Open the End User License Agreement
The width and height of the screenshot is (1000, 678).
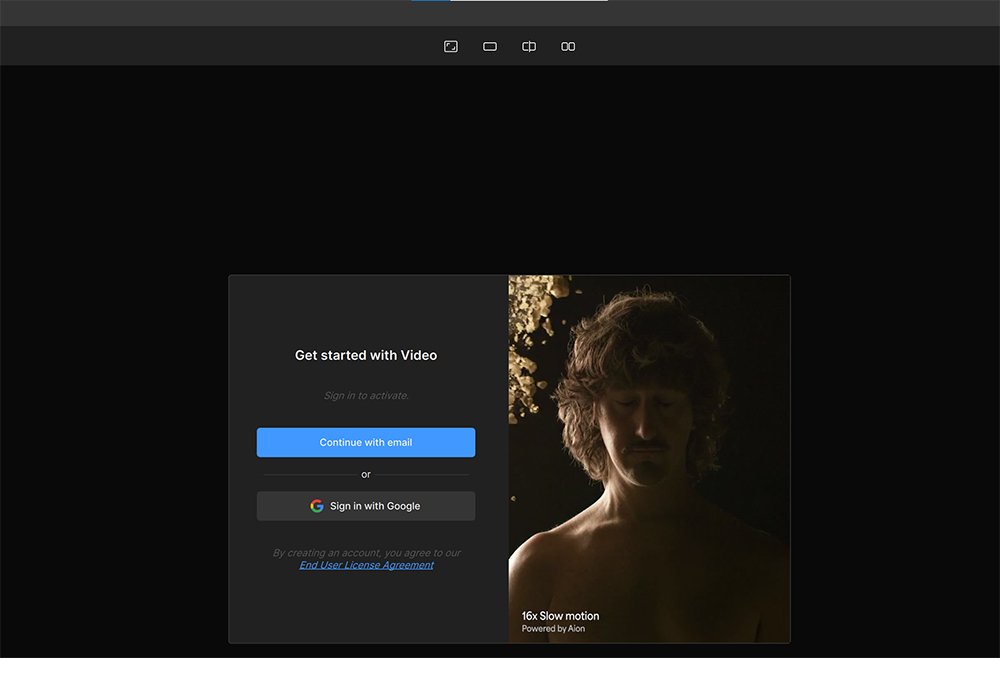pyautogui.click(x=366, y=565)
